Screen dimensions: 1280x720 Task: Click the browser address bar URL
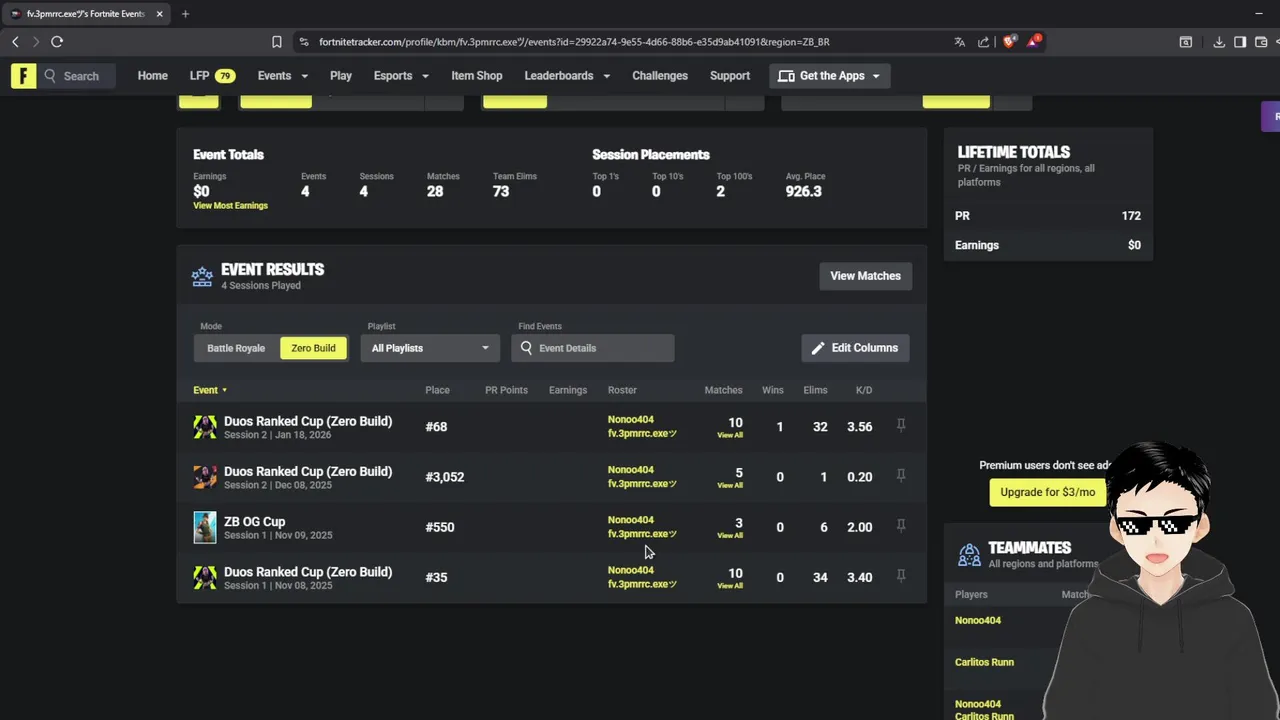[x=574, y=42]
